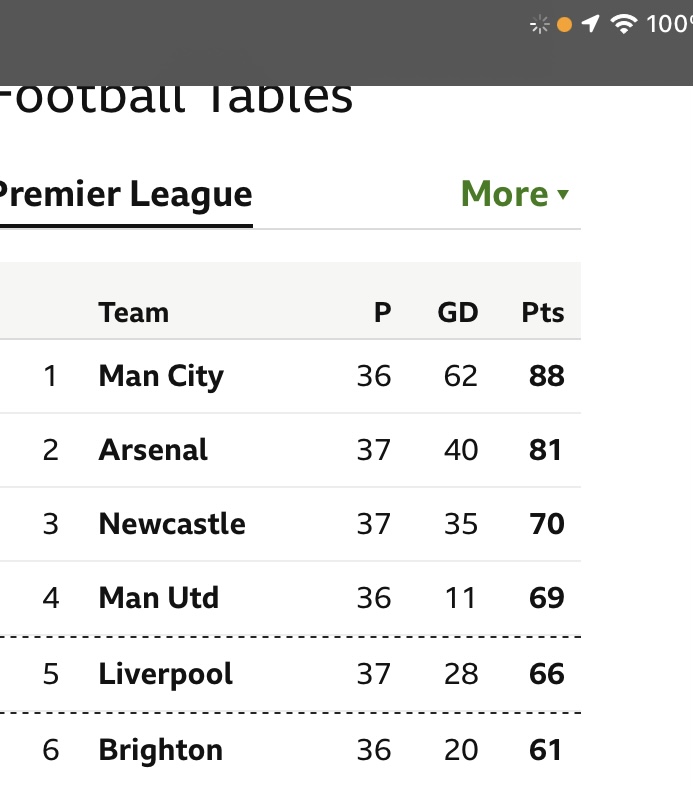Open the Man Utd team page
693x786 pixels.
(158, 598)
